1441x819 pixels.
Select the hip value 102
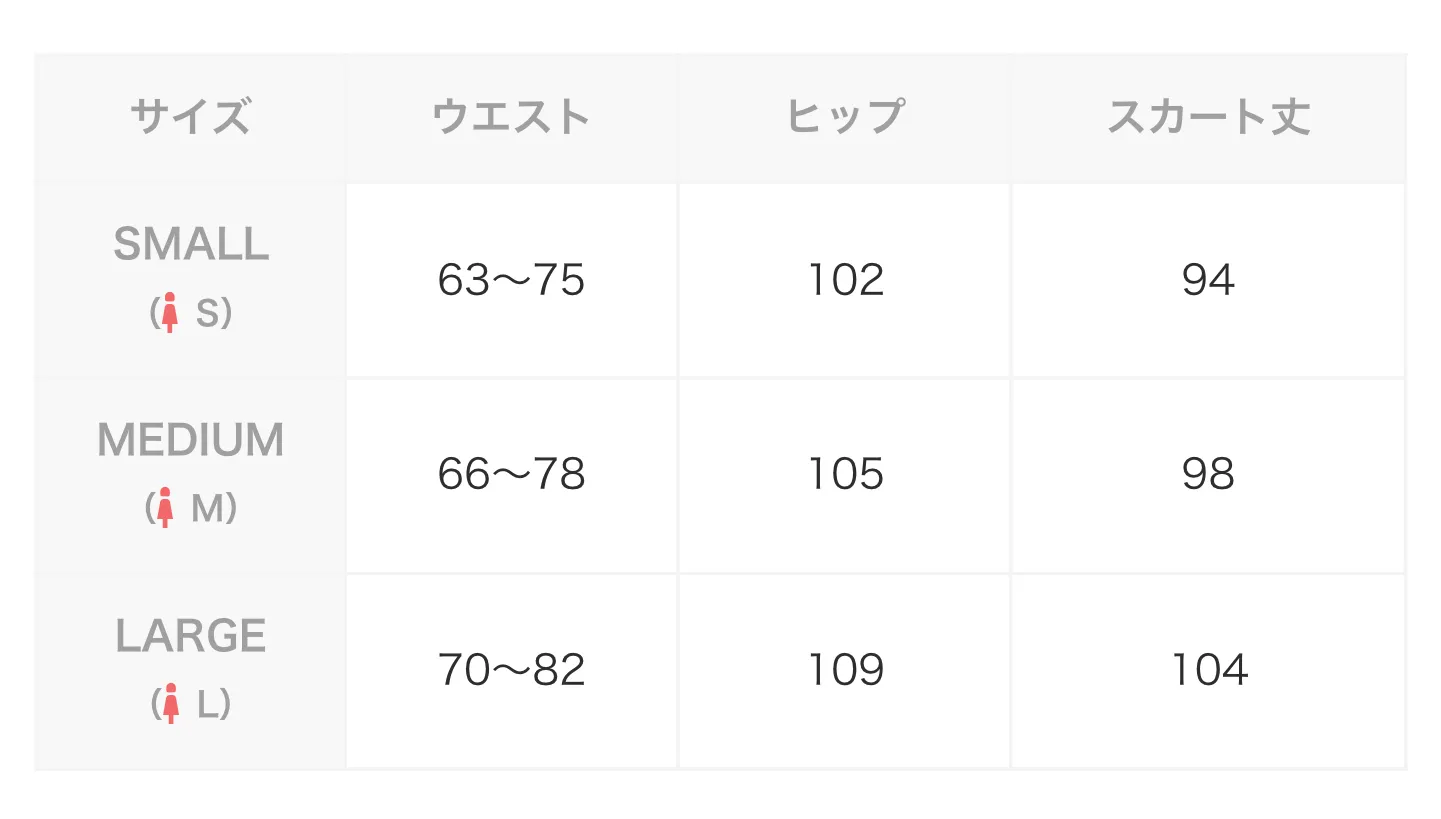click(x=846, y=280)
